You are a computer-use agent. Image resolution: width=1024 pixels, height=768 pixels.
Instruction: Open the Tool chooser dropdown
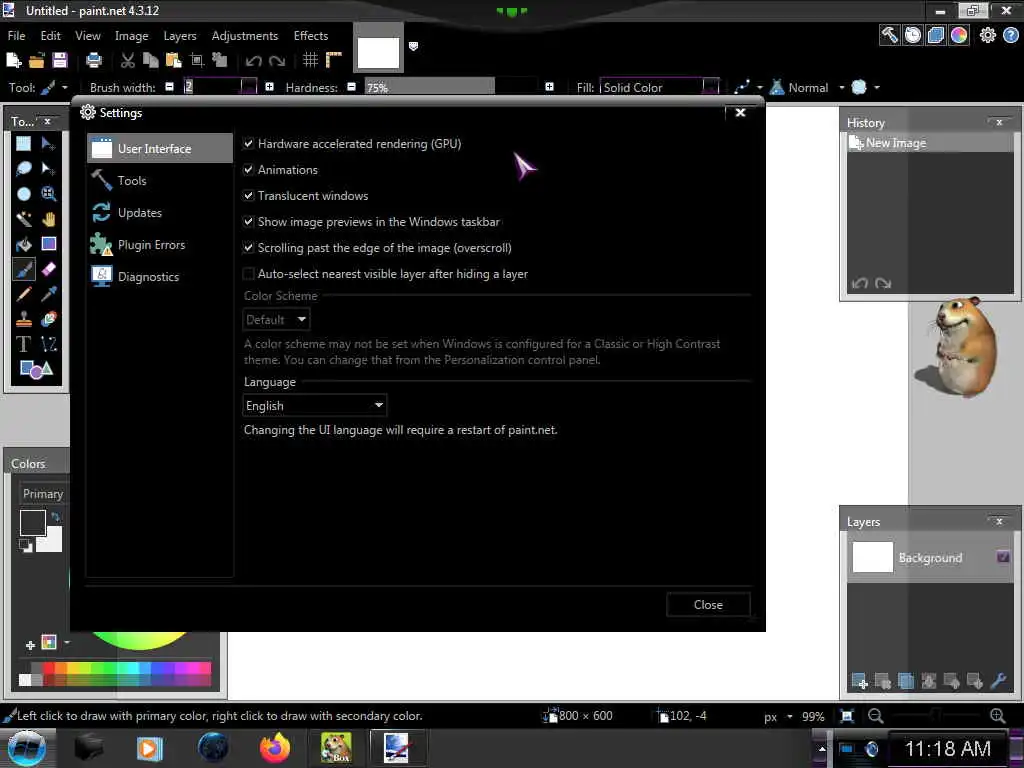(55, 87)
